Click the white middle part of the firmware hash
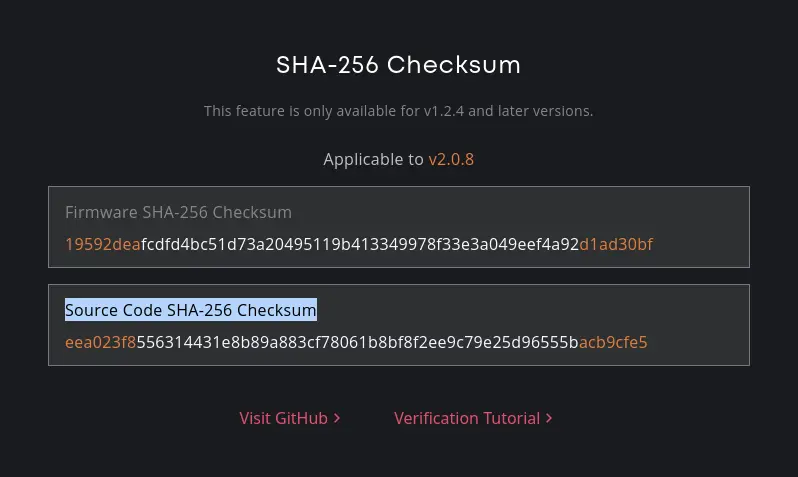 click(x=360, y=244)
